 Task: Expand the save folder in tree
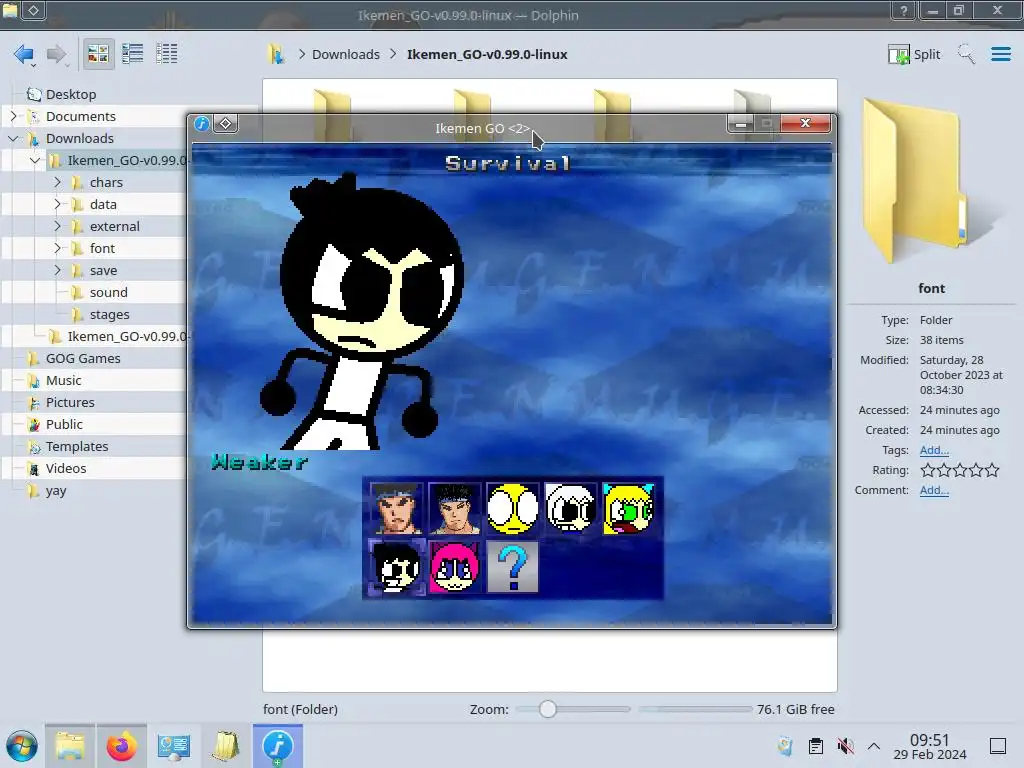pos(57,270)
